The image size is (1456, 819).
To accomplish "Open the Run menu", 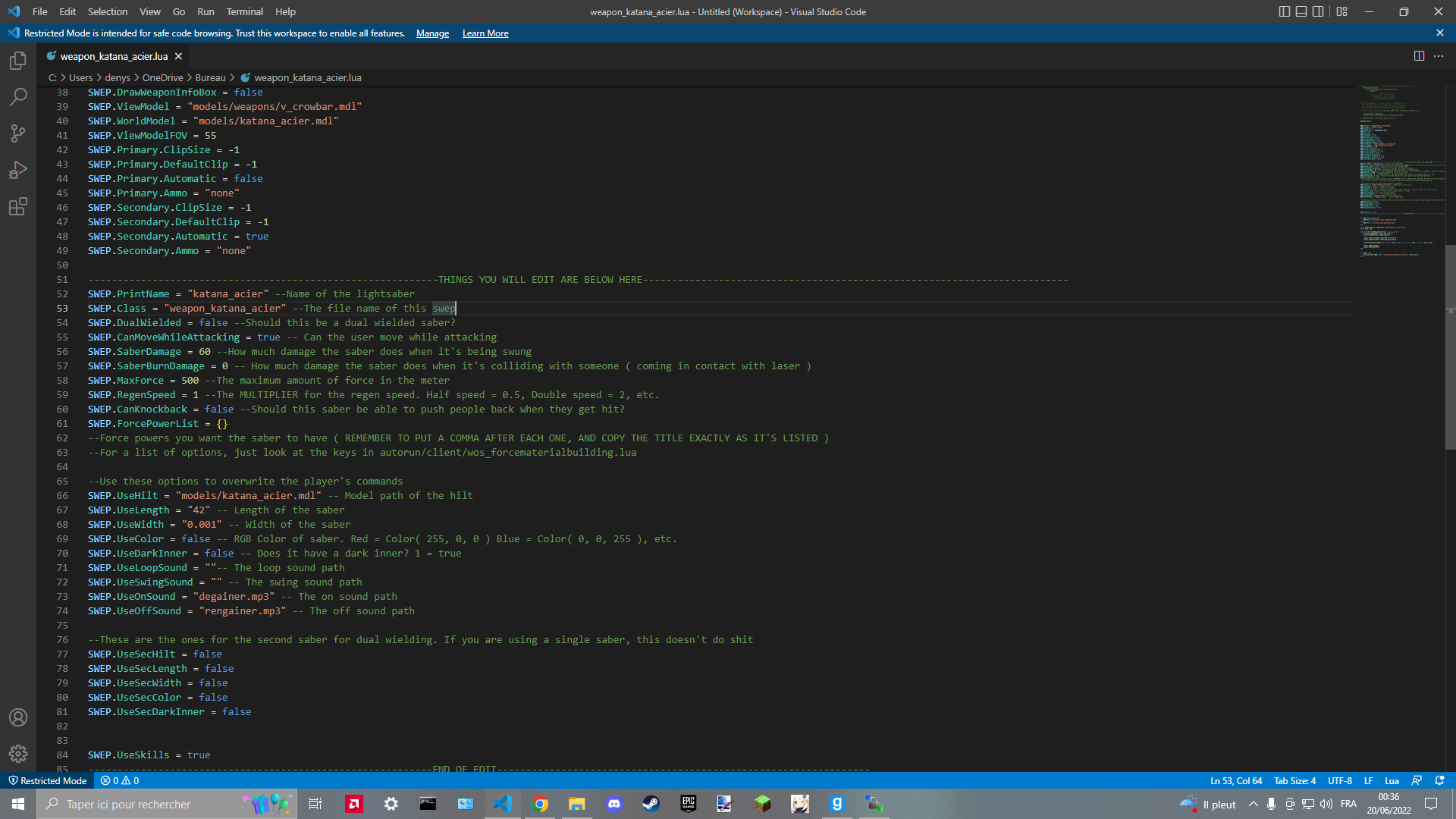I will point(206,11).
